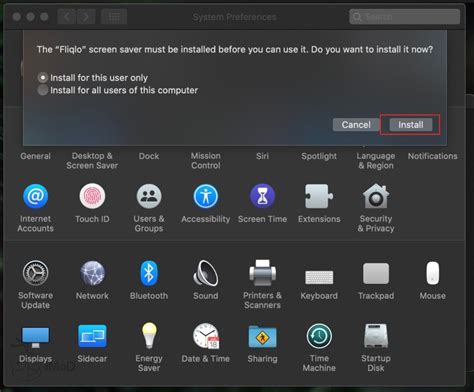Select Install for all users of this computer
Viewport: 474px width, 392px height.
[118, 90]
